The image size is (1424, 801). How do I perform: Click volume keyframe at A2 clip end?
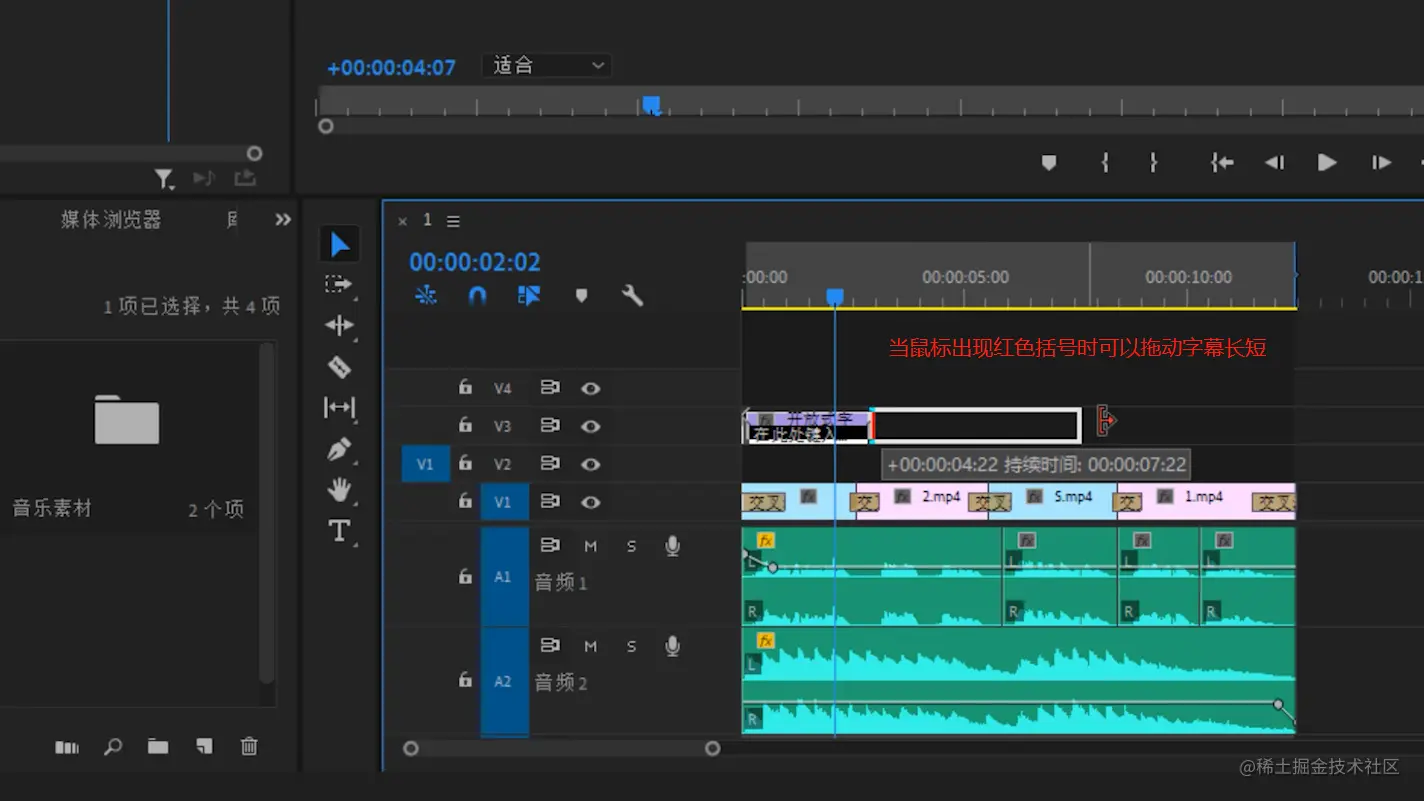click(x=1279, y=705)
